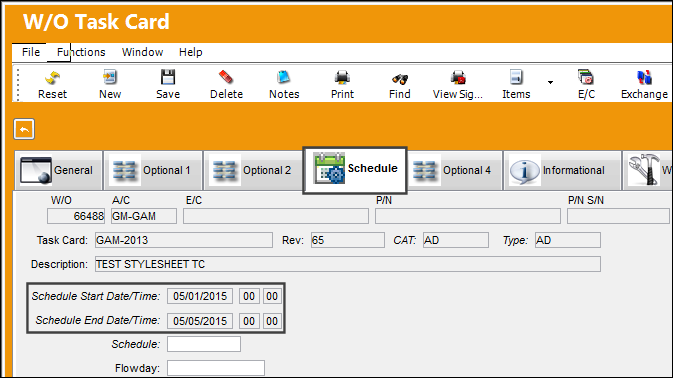Open the Functions menu

(x=81, y=52)
